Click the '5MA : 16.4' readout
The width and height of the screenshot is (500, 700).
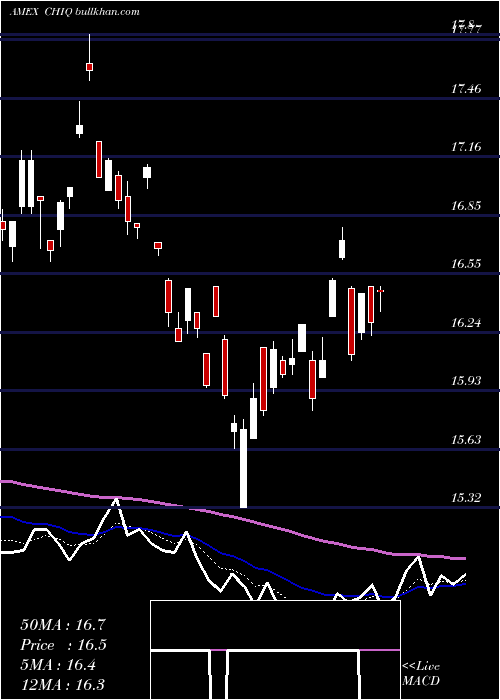coord(58,665)
